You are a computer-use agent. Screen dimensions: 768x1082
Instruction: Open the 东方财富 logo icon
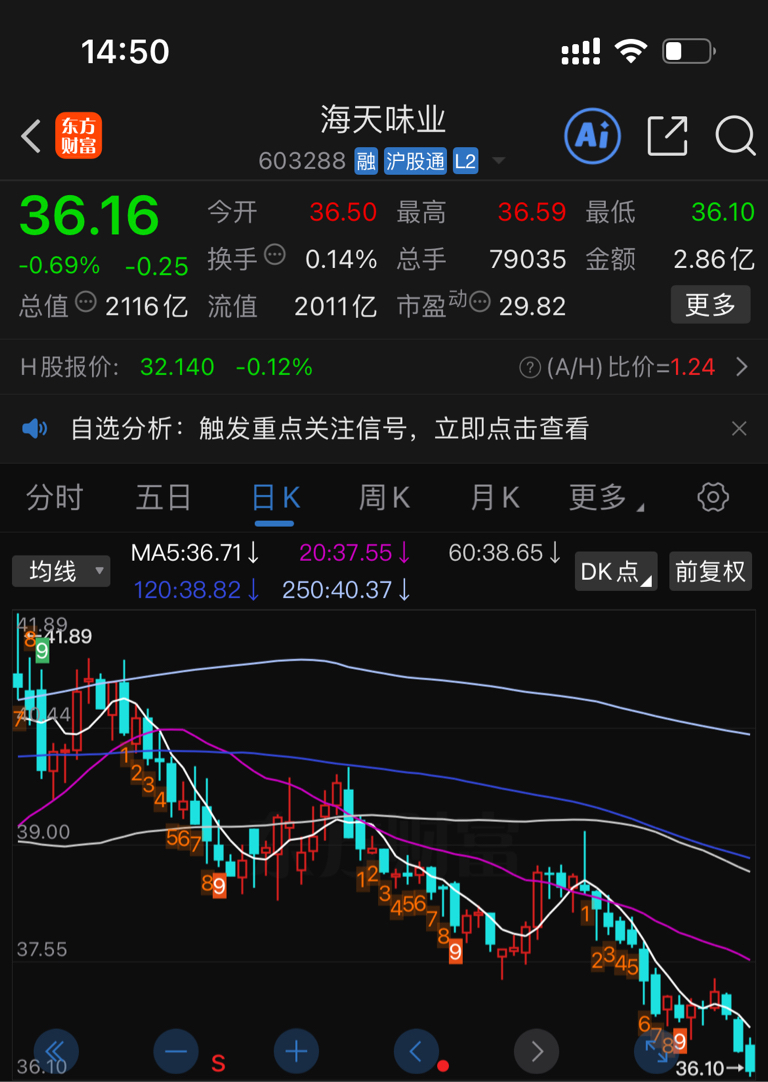[79, 135]
